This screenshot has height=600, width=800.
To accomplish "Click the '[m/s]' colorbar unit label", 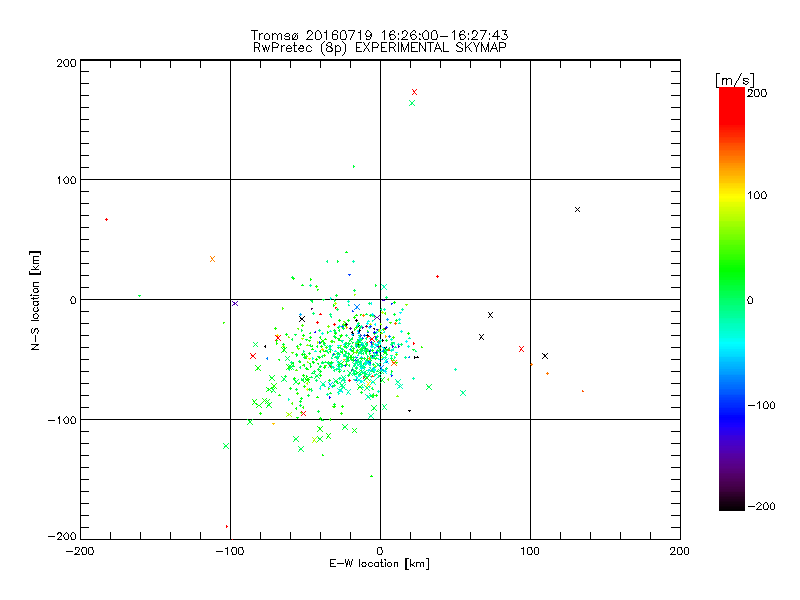I will (735, 80).
